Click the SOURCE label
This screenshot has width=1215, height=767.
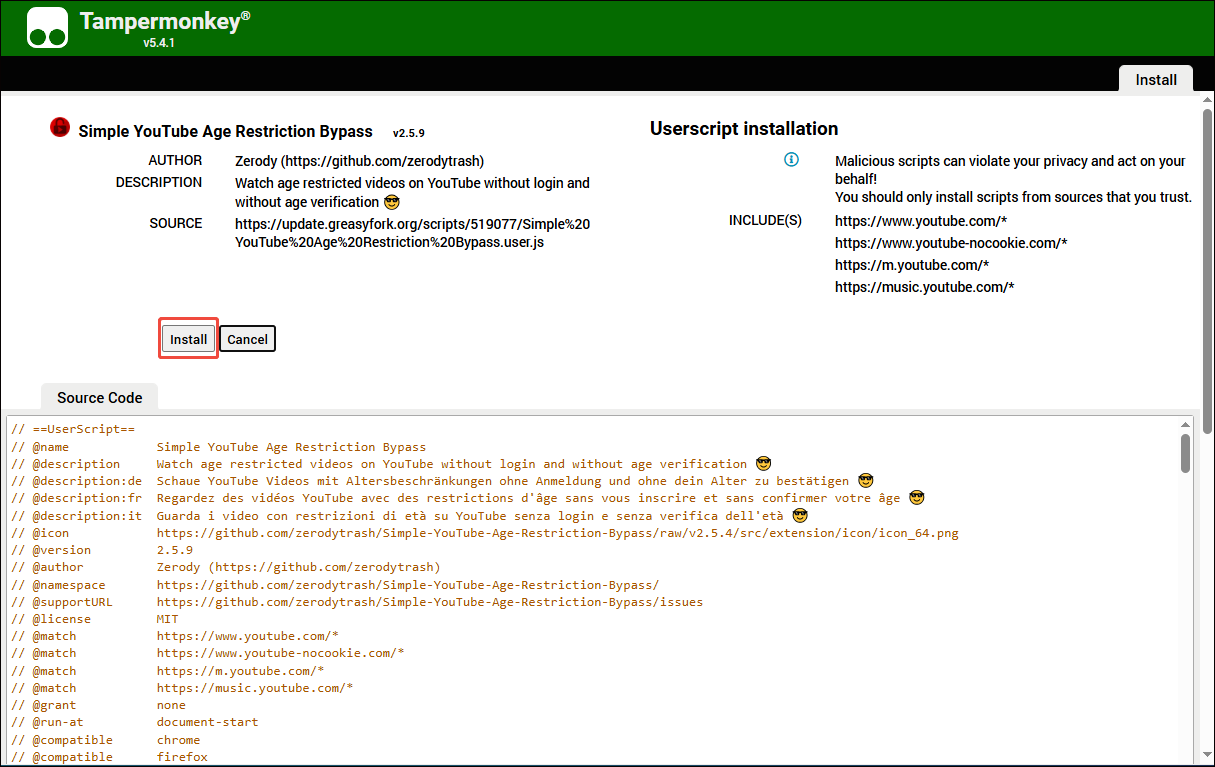[176, 223]
